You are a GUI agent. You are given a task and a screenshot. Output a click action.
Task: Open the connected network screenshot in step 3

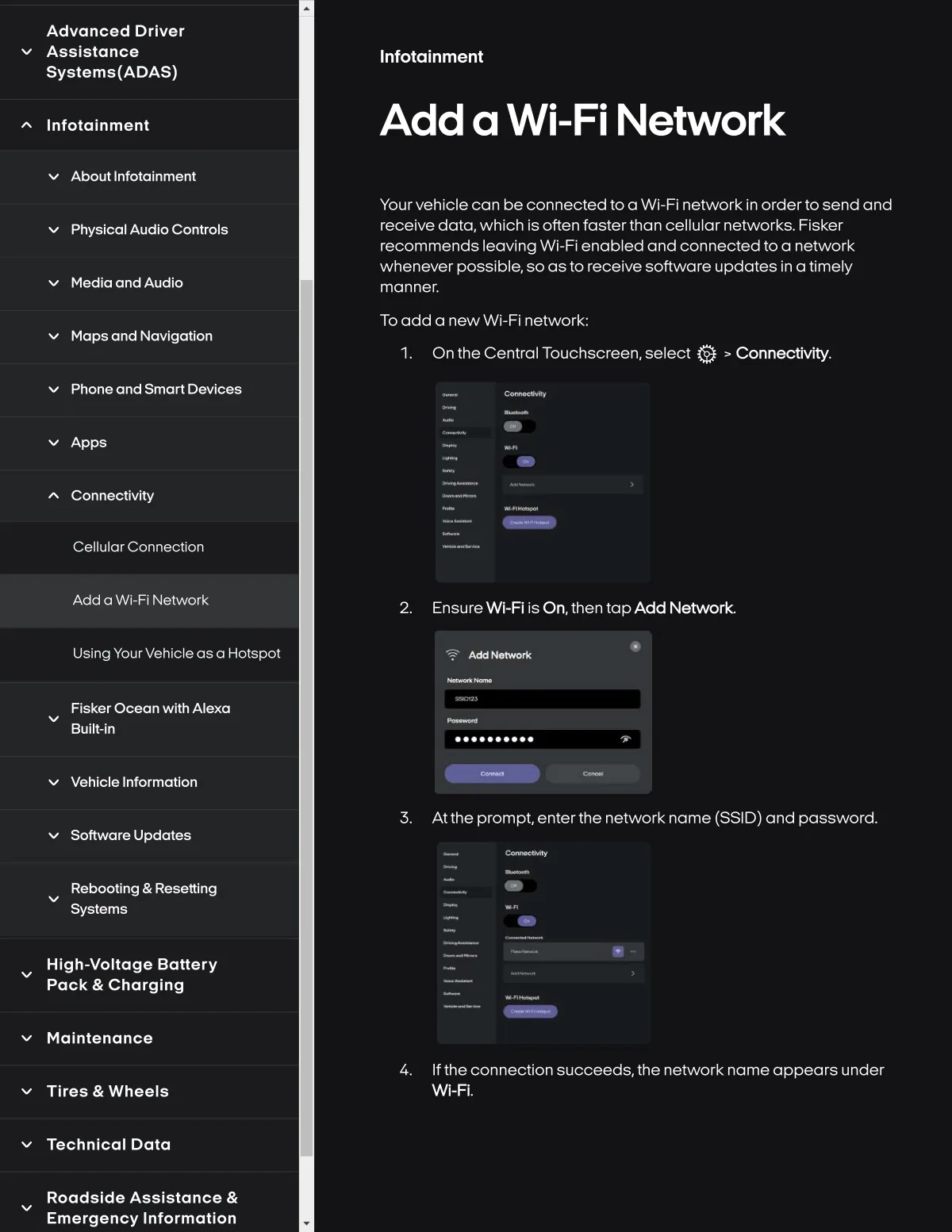544,942
